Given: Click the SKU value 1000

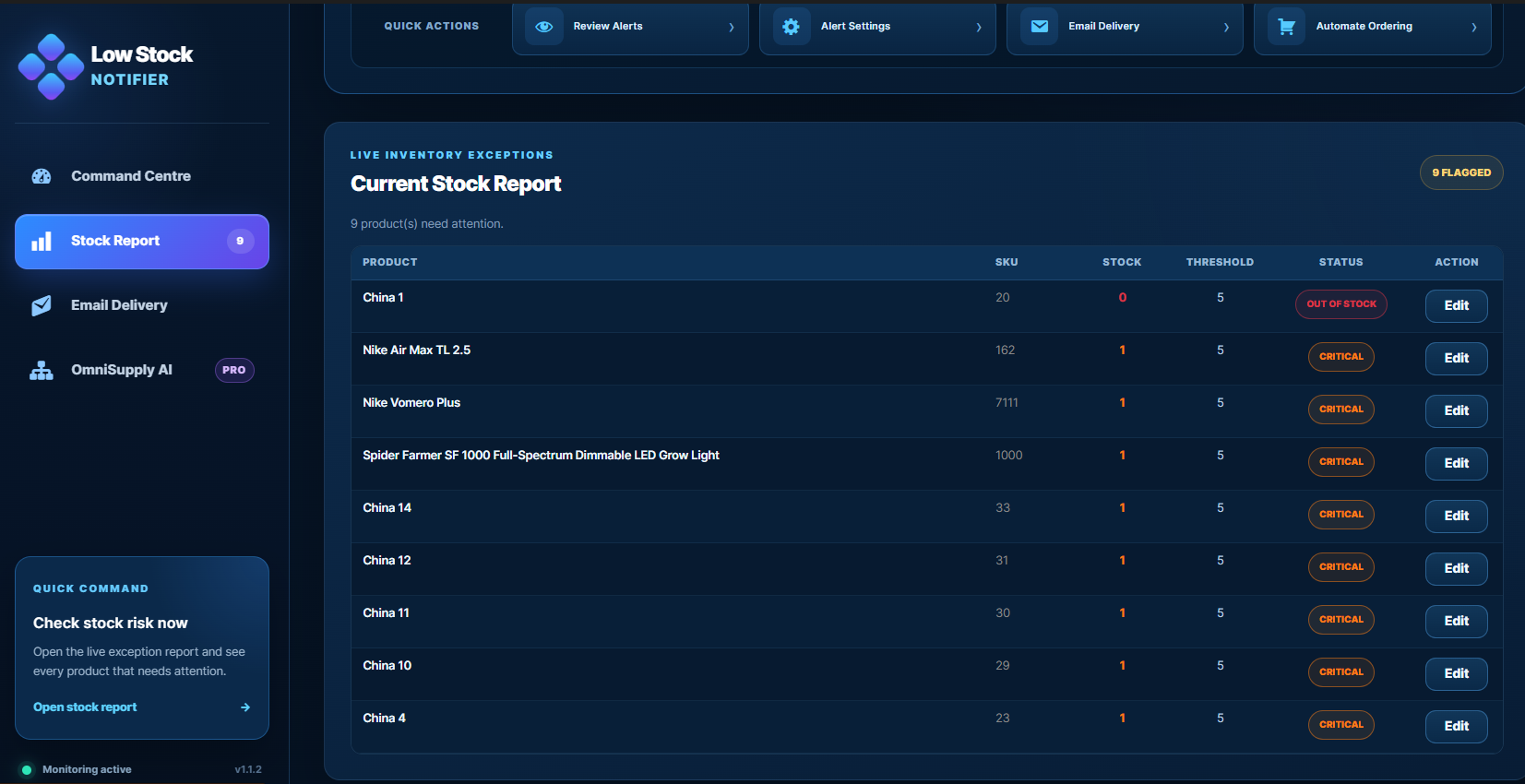Looking at the screenshot, I should [x=1009, y=456].
